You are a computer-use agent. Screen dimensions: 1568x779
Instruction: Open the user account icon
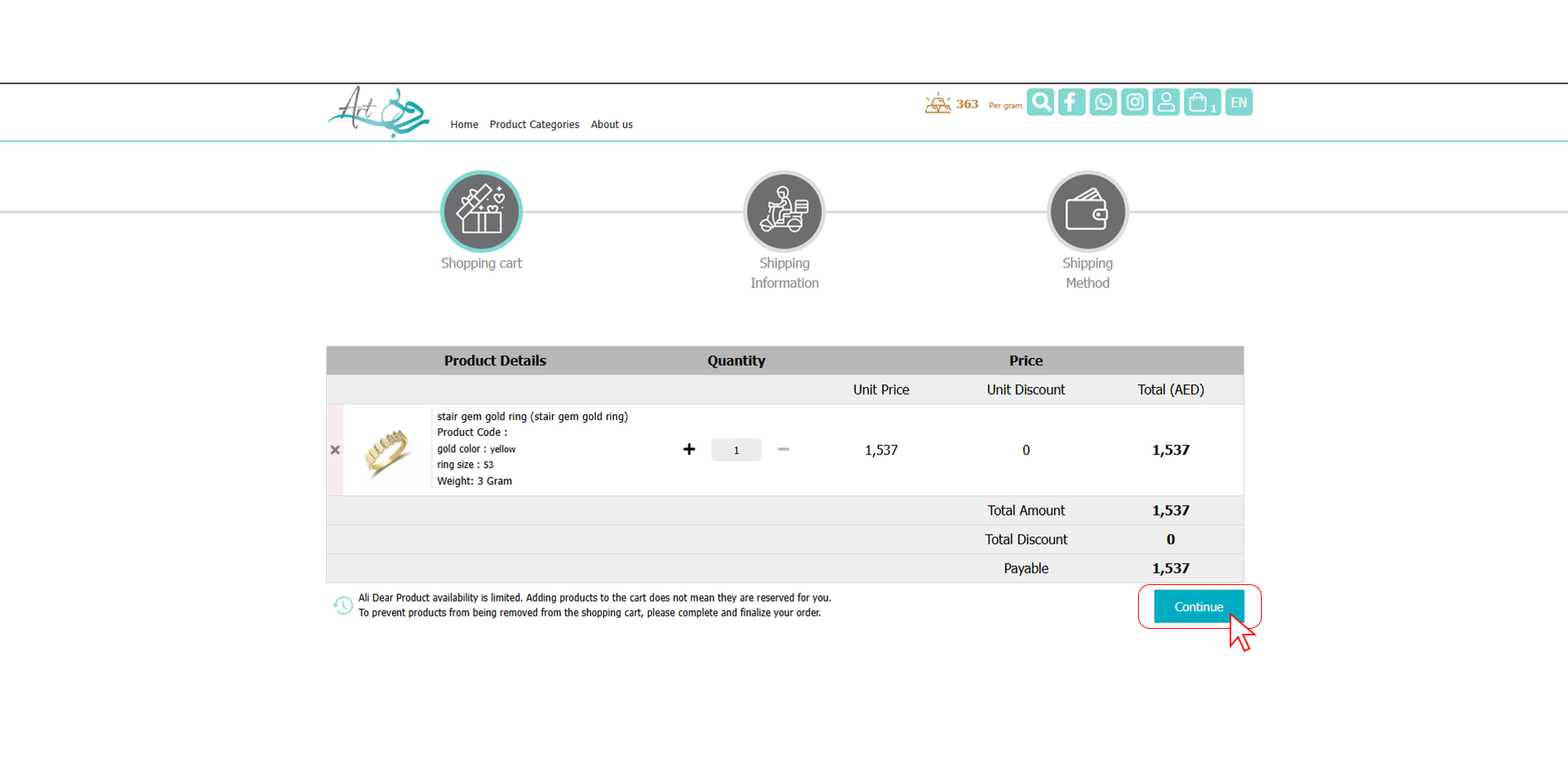click(x=1166, y=102)
